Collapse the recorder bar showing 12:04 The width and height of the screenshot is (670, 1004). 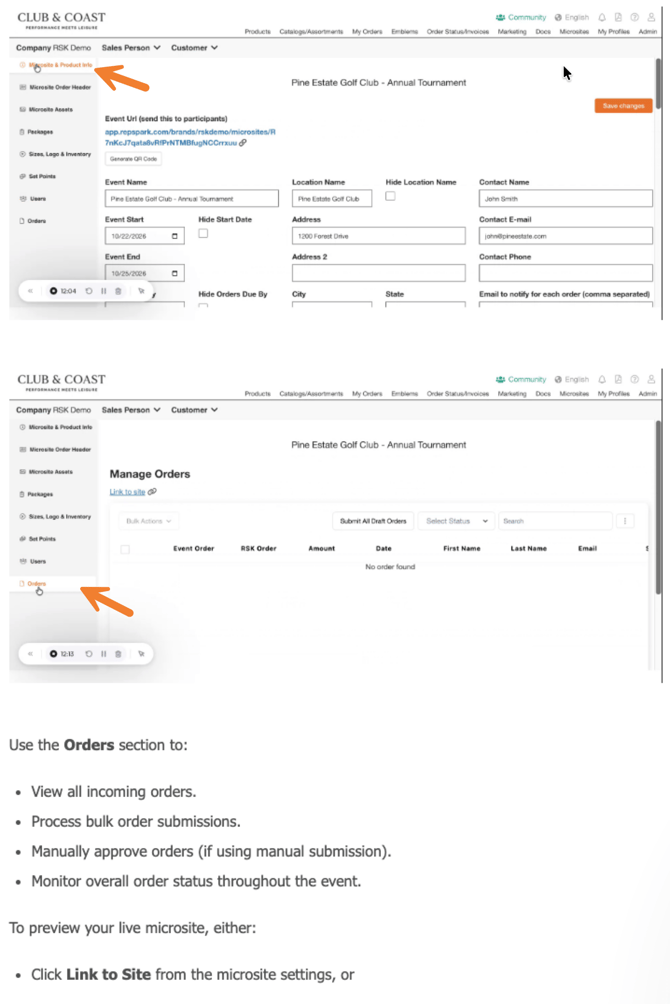click(30, 291)
